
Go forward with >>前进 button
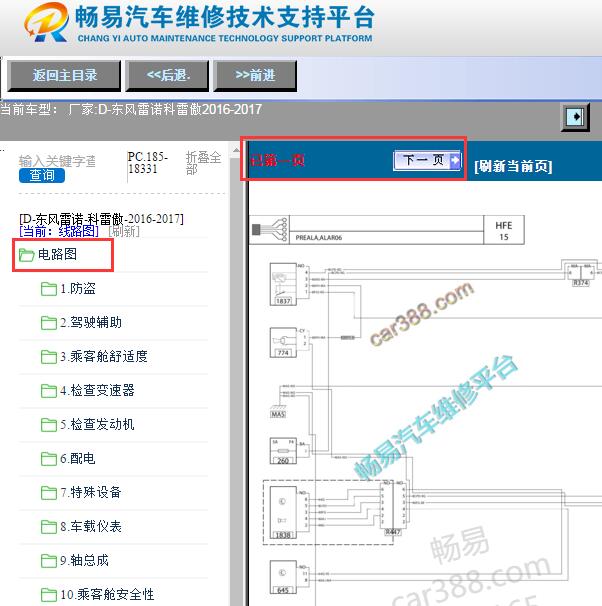point(255,76)
